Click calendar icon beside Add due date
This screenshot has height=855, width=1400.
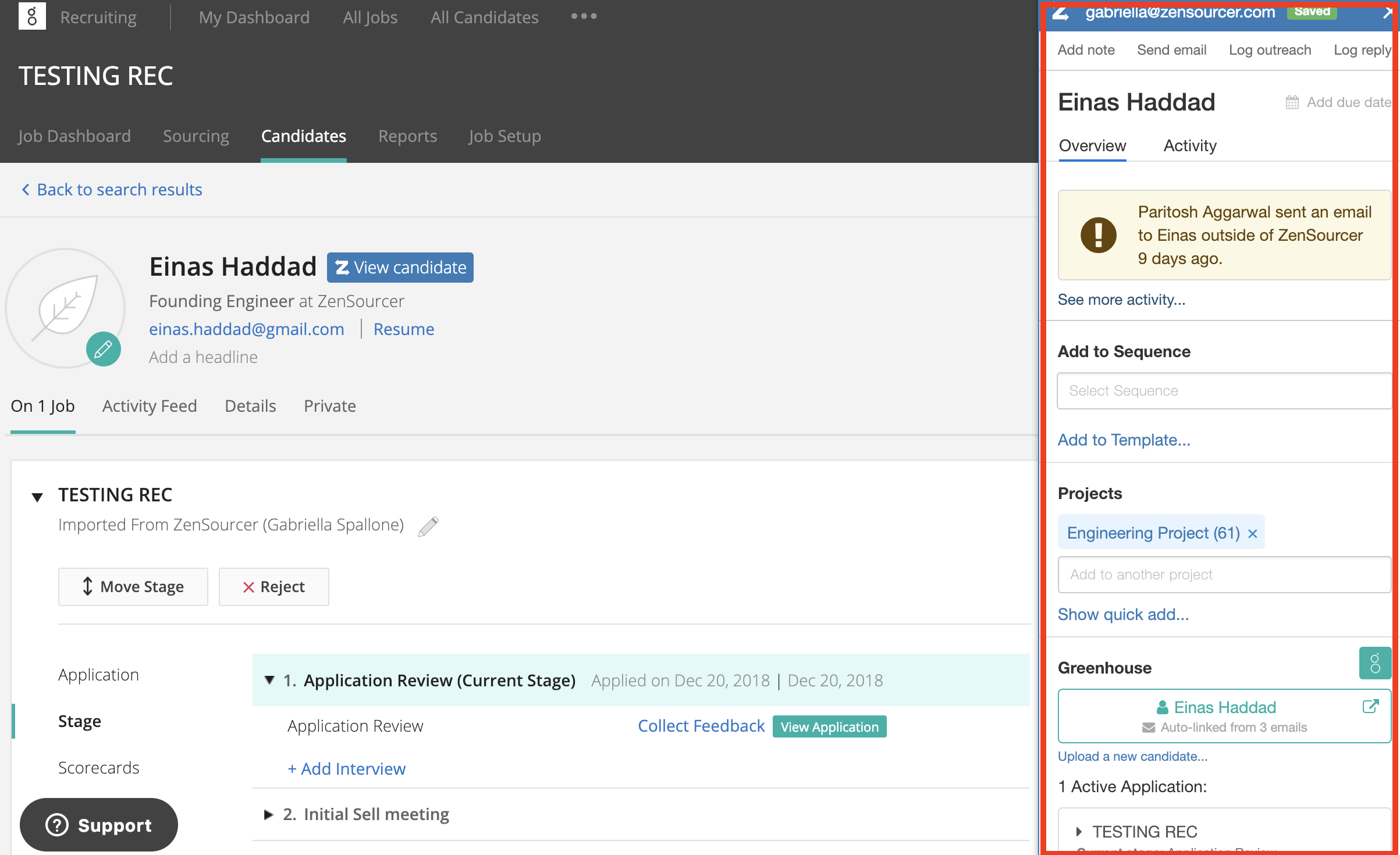pyautogui.click(x=1292, y=102)
